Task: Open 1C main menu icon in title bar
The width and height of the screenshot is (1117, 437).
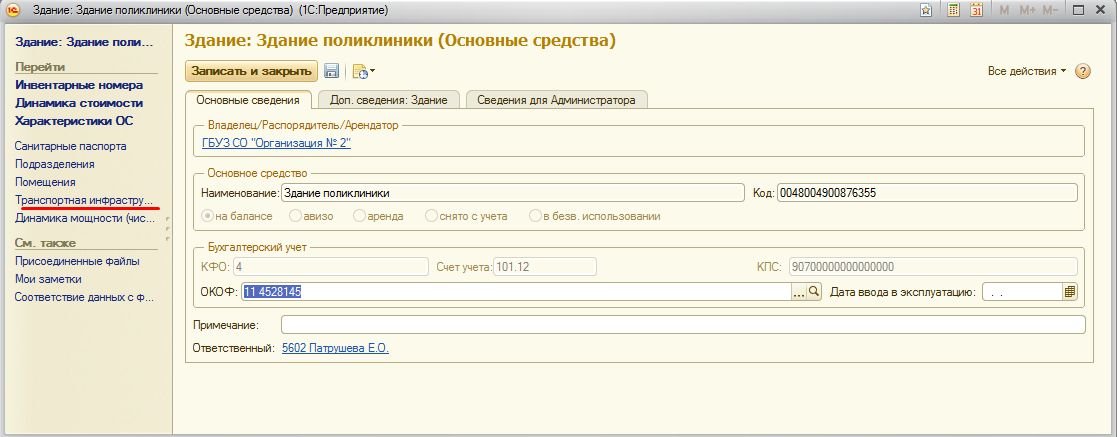Action: tap(13, 10)
